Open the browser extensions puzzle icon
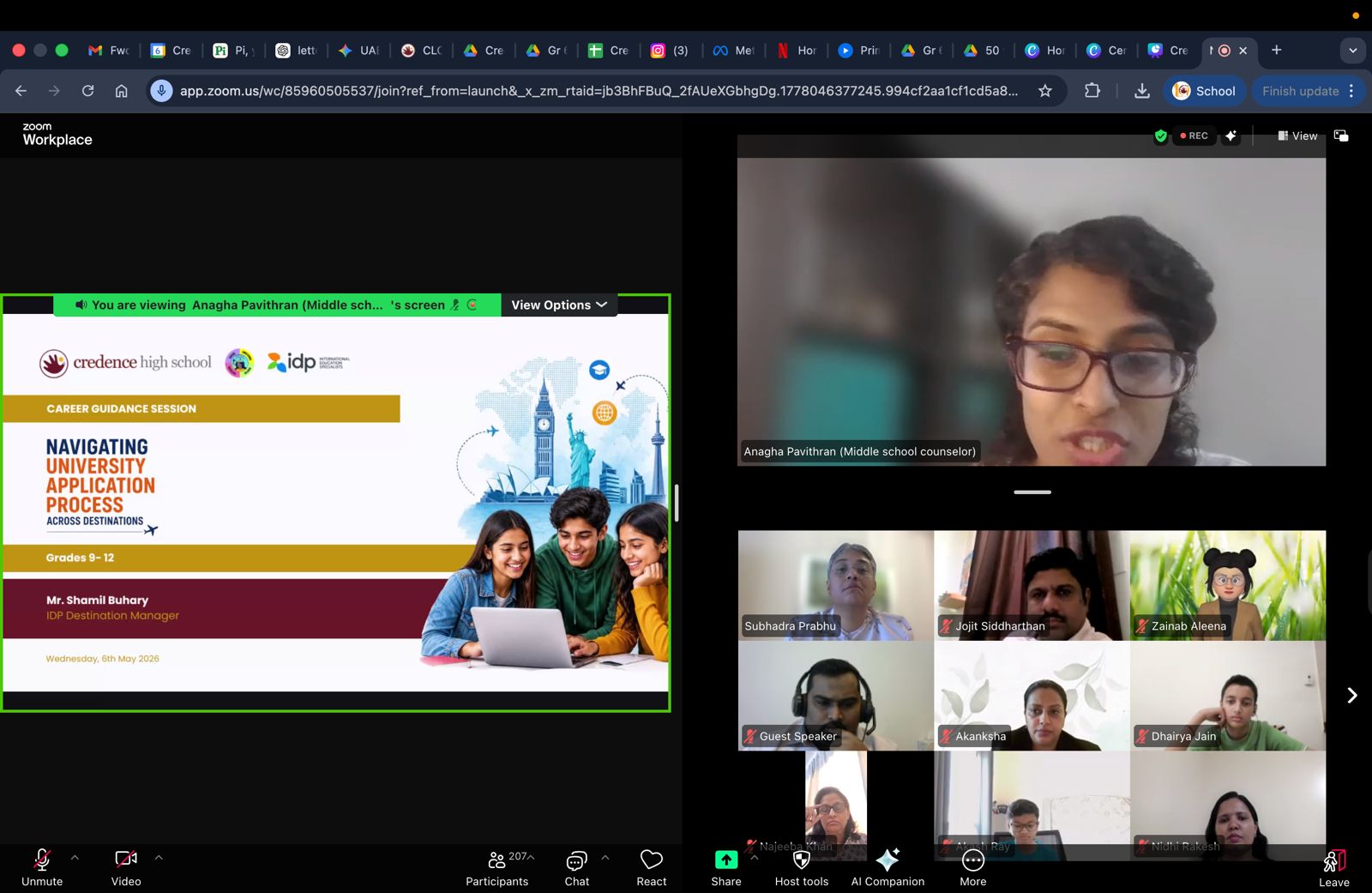Image resolution: width=1372 pixels, height=893 pixels. (1092, 91)
